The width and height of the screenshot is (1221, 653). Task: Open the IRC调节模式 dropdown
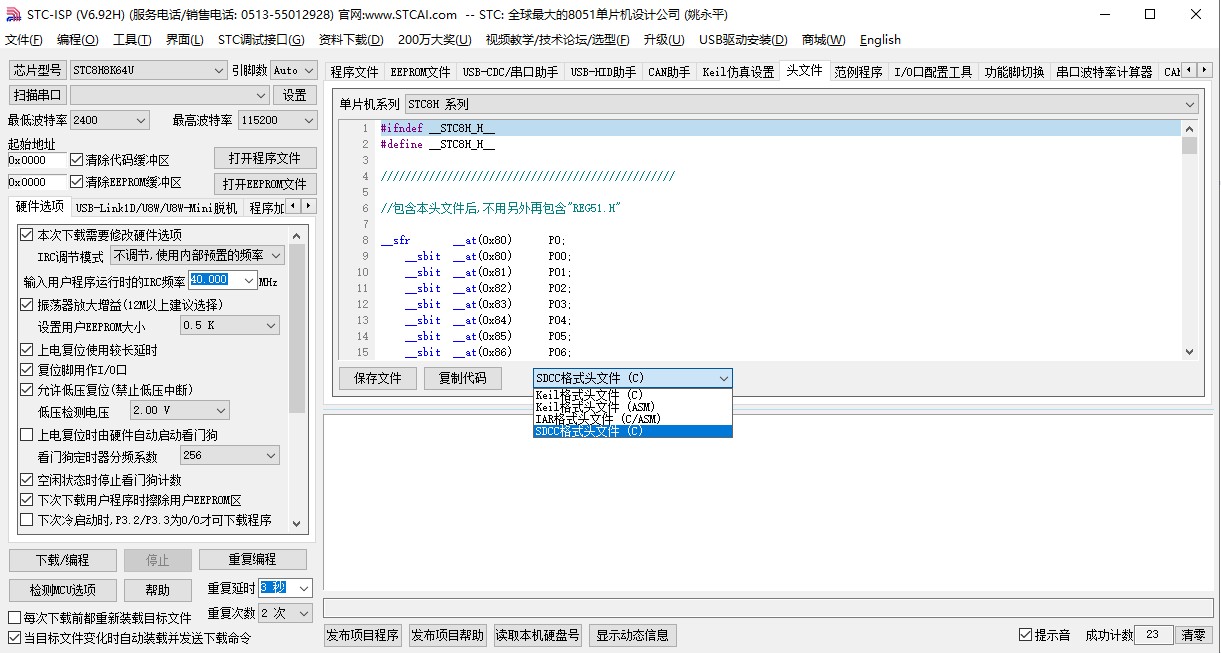[196, 256]
